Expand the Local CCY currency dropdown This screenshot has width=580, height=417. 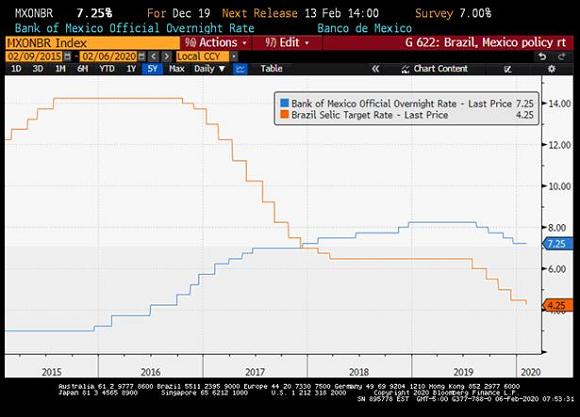[234, 57]
